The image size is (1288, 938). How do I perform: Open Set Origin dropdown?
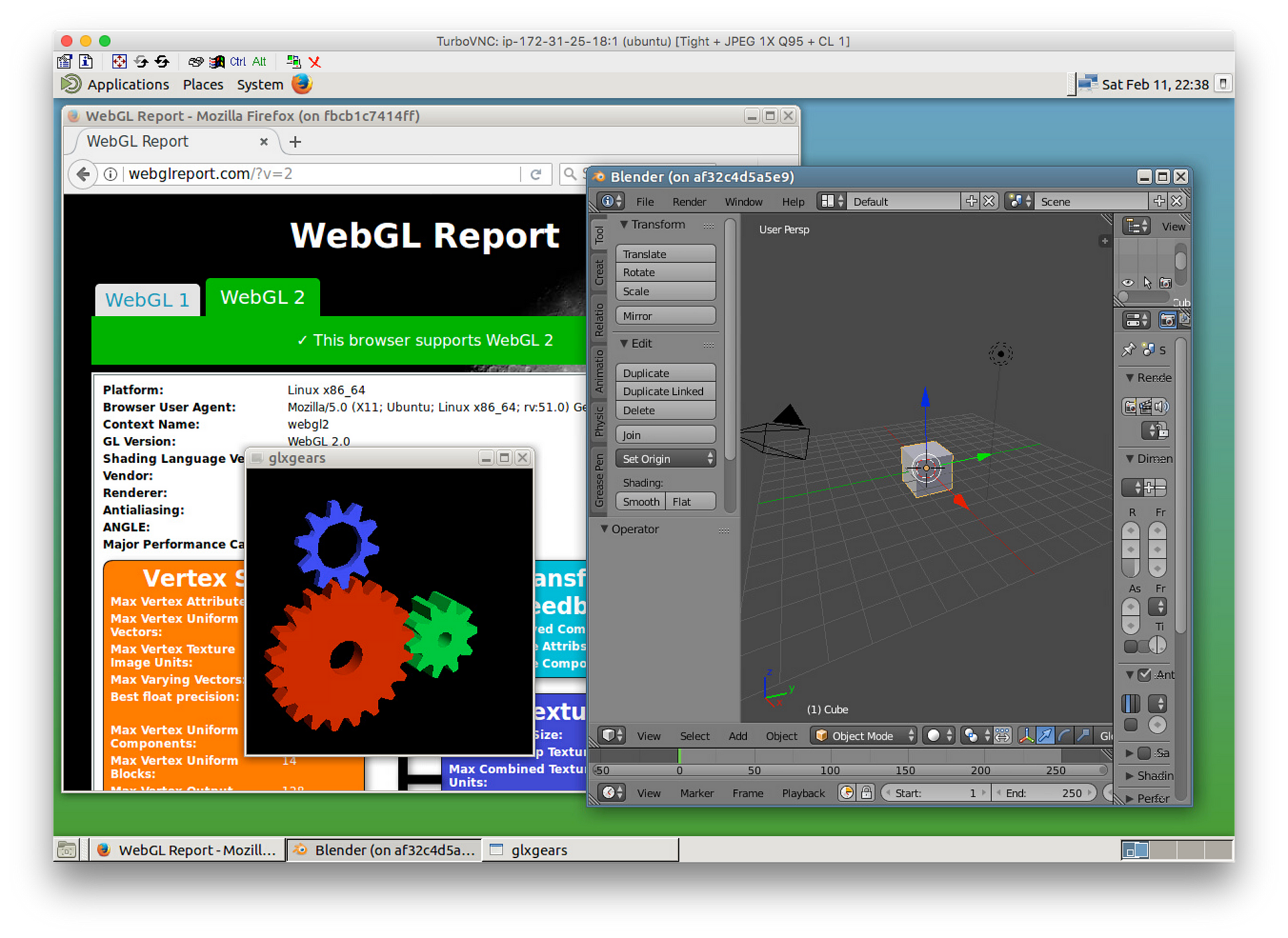pyautogui.click(x=665, y=459)
